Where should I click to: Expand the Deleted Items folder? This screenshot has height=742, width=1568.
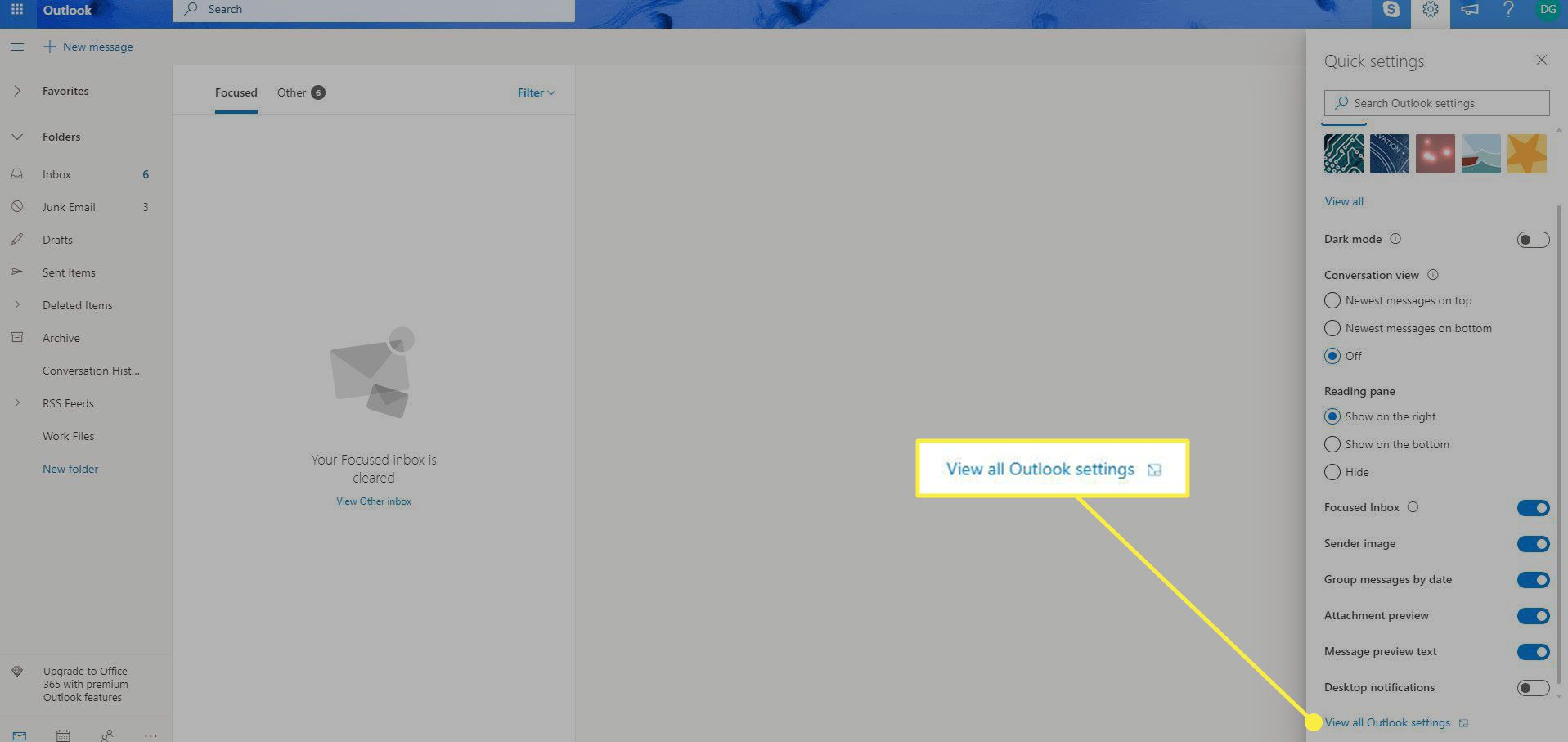(17, 305)
